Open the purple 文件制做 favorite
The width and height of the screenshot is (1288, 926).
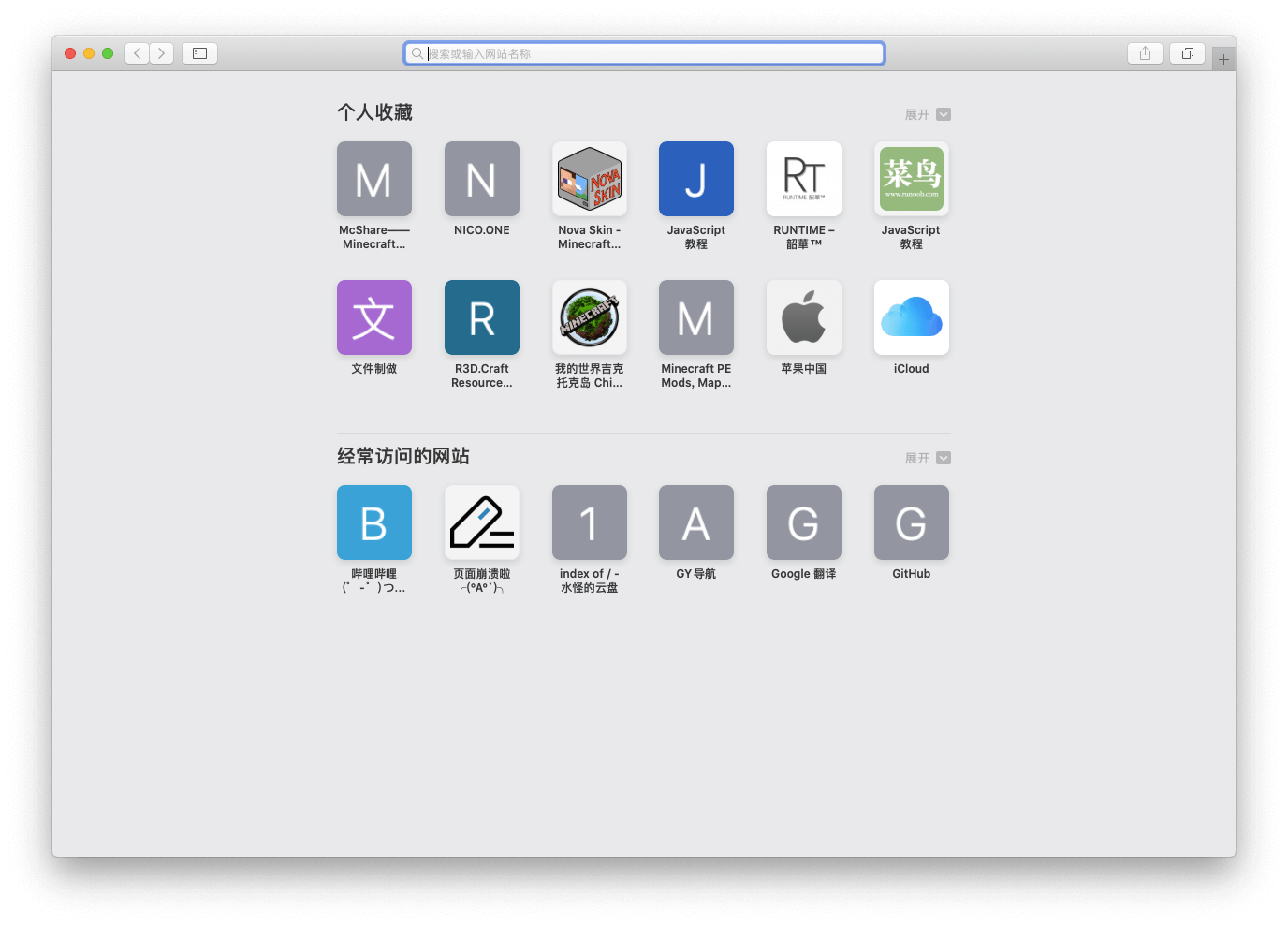point(374,318)
